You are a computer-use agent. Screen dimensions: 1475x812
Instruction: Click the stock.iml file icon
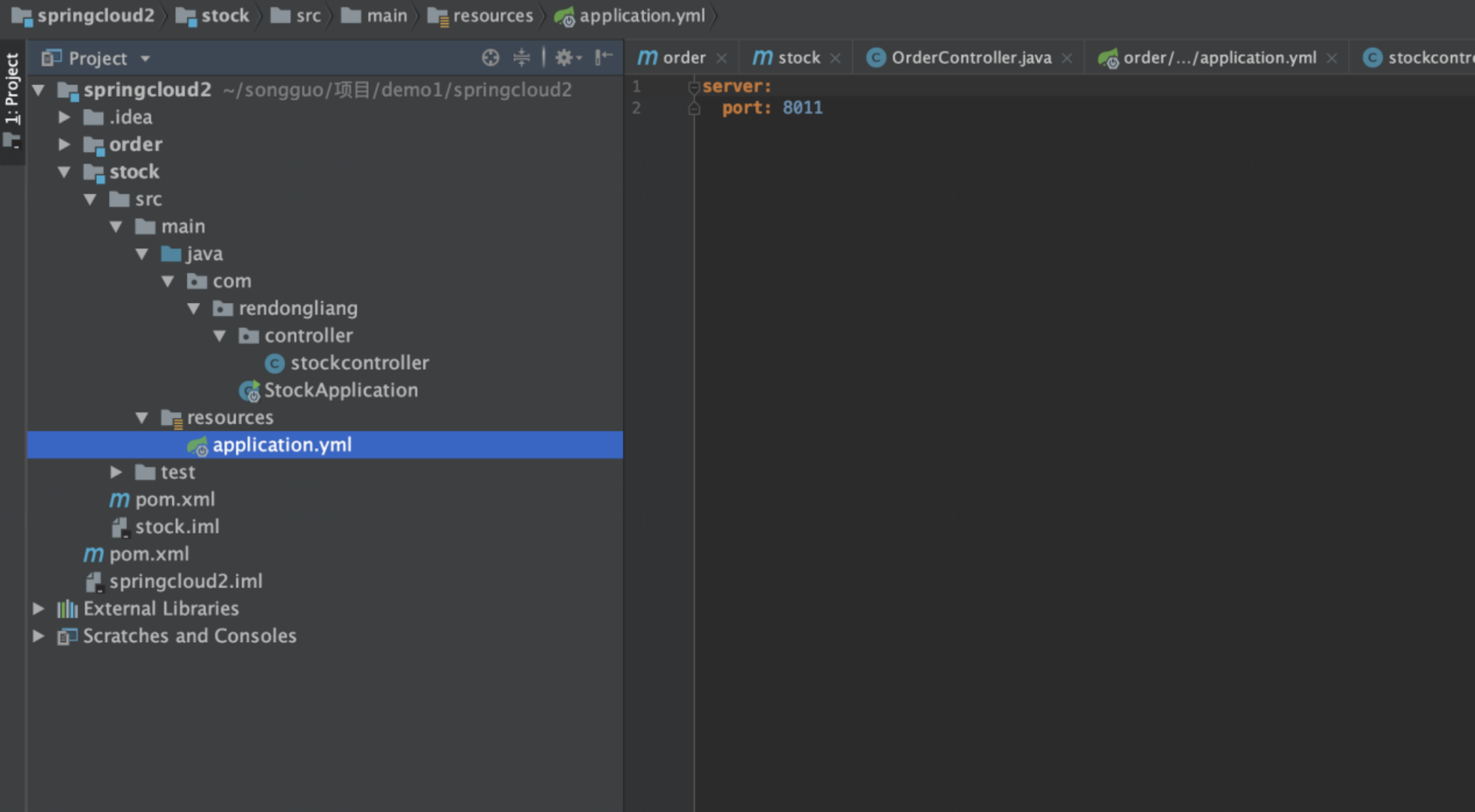[x=120, y=528]
